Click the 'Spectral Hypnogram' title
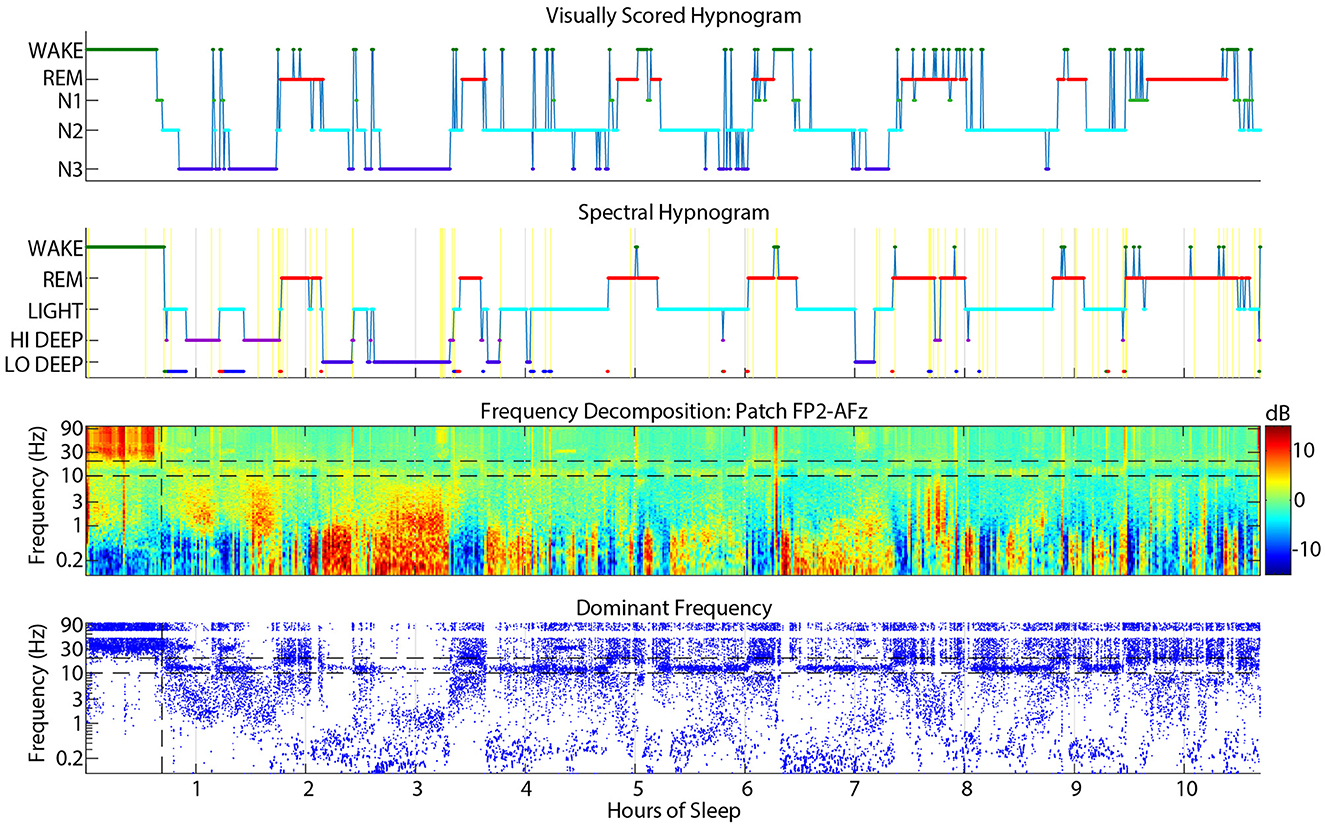The height and width of the screenshot is (827, 1325). click(x=673, y=213)
